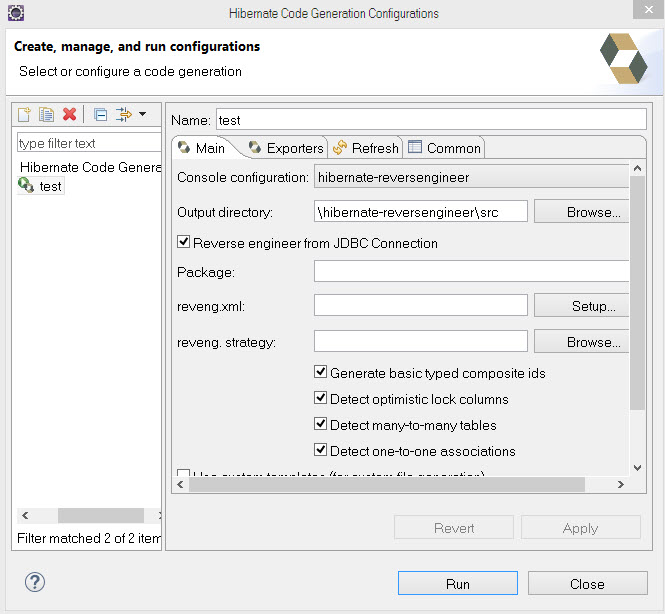The image size is (665, 614).
Task: Select the test configuration in tree
Action: 50,186
